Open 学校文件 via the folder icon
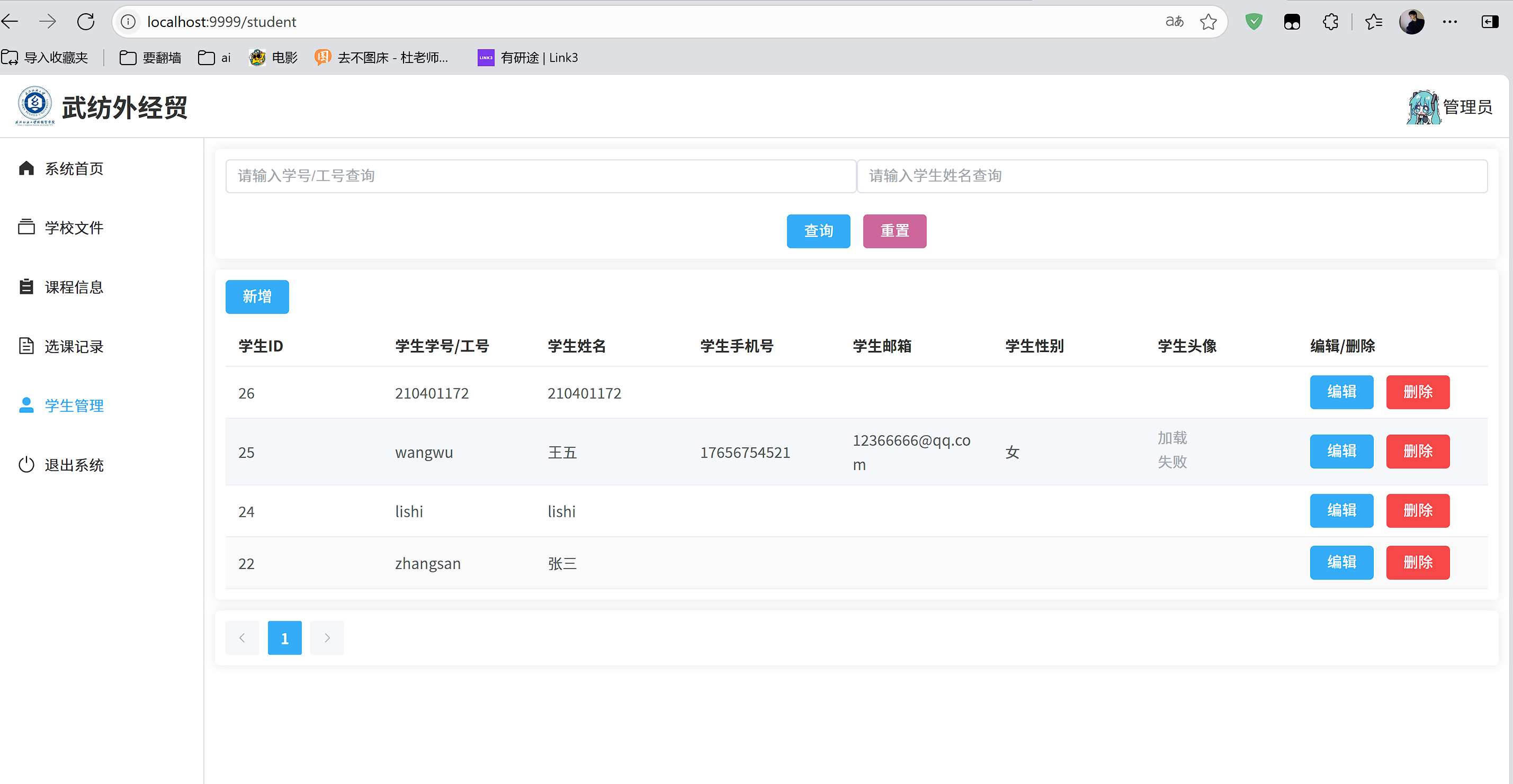Image resolution: width=1513 pixels, height=784 pixels. [x=26, y=227]
